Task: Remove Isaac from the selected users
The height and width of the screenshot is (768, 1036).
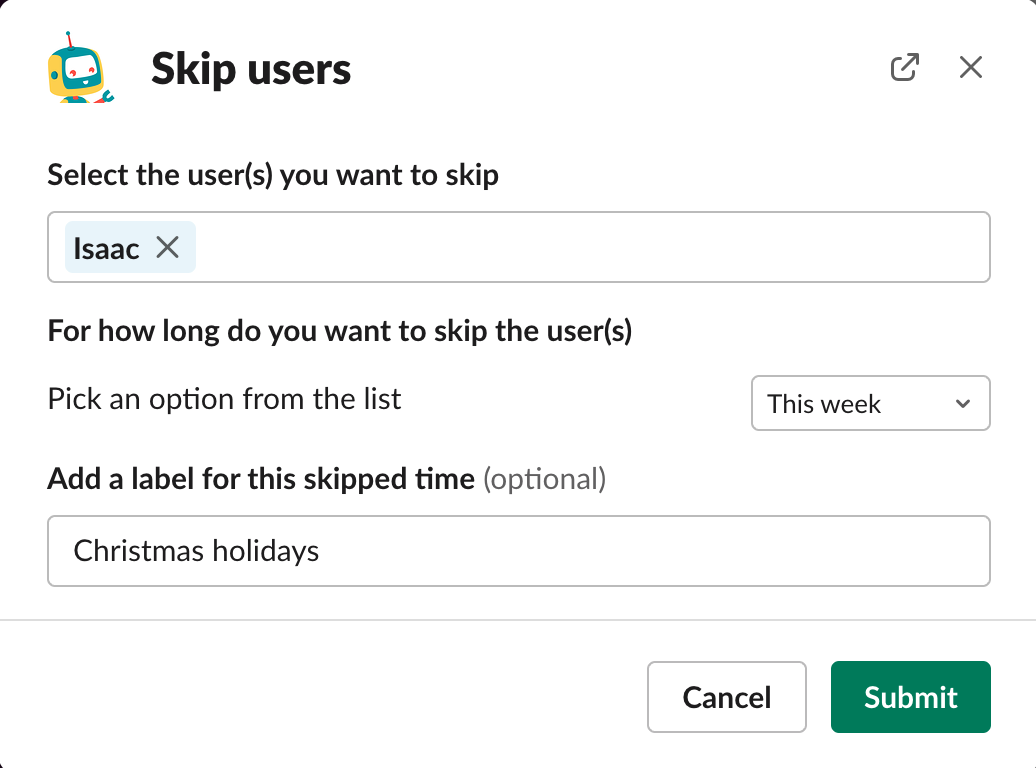Action: 168,248
